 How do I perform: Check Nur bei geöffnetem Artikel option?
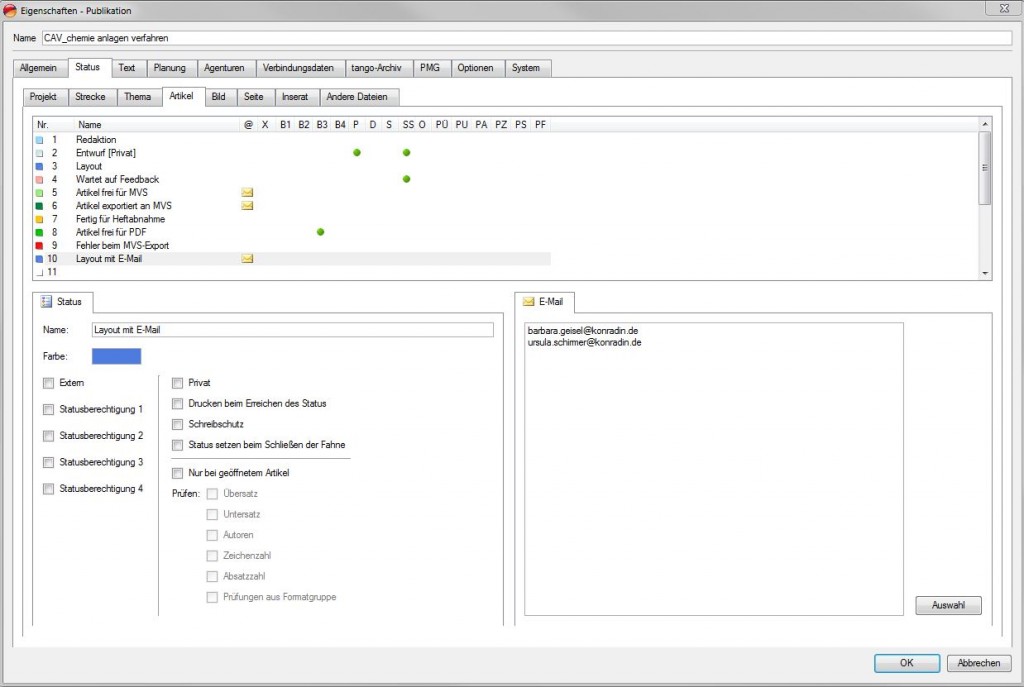(178, 472)
